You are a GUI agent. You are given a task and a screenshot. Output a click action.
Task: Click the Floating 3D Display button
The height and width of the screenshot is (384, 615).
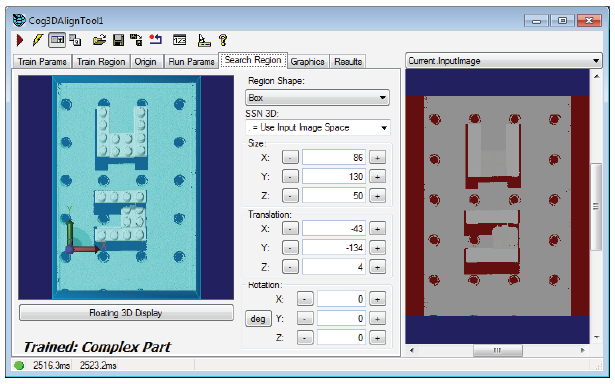click(126, 313)
